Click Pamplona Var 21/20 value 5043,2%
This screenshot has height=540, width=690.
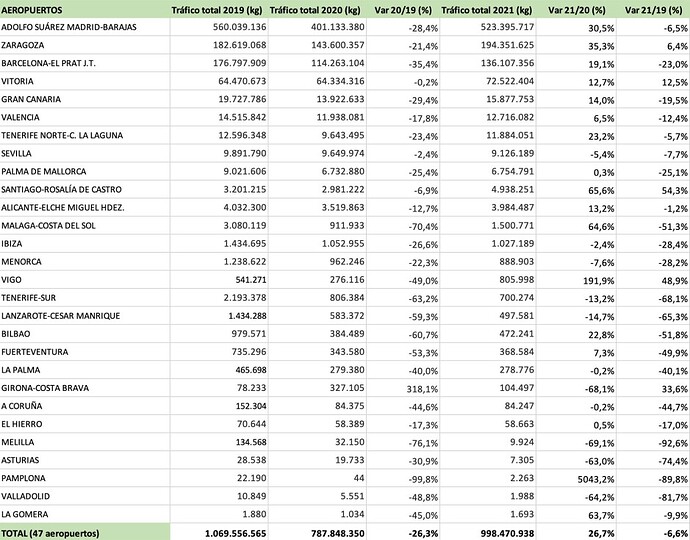click(x=596, y=479)
